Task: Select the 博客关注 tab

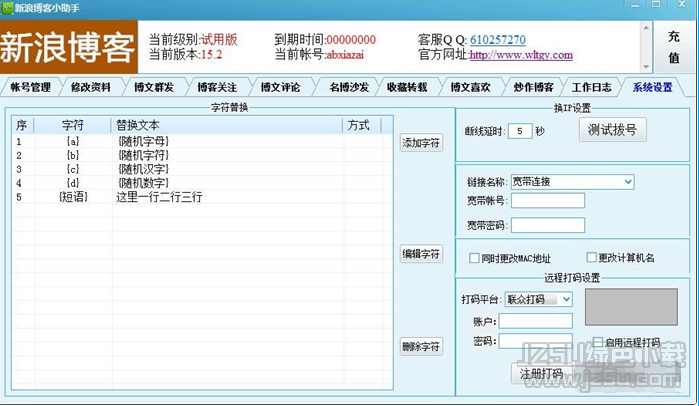Action: pyautogui.click(x=217, y=87)
